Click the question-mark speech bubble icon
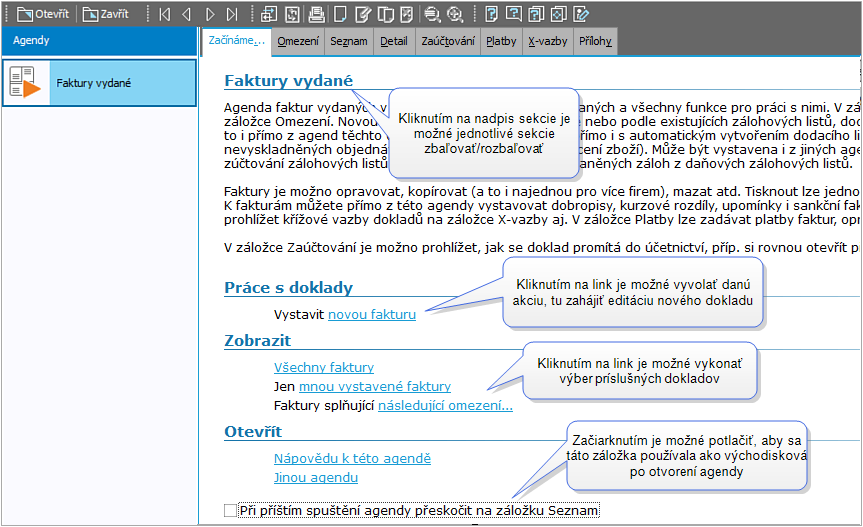 click(x=513, y=14)
